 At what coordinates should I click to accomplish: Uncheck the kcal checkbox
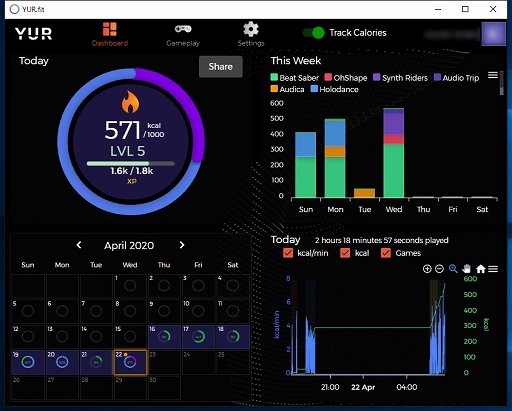tap(345, 253)
